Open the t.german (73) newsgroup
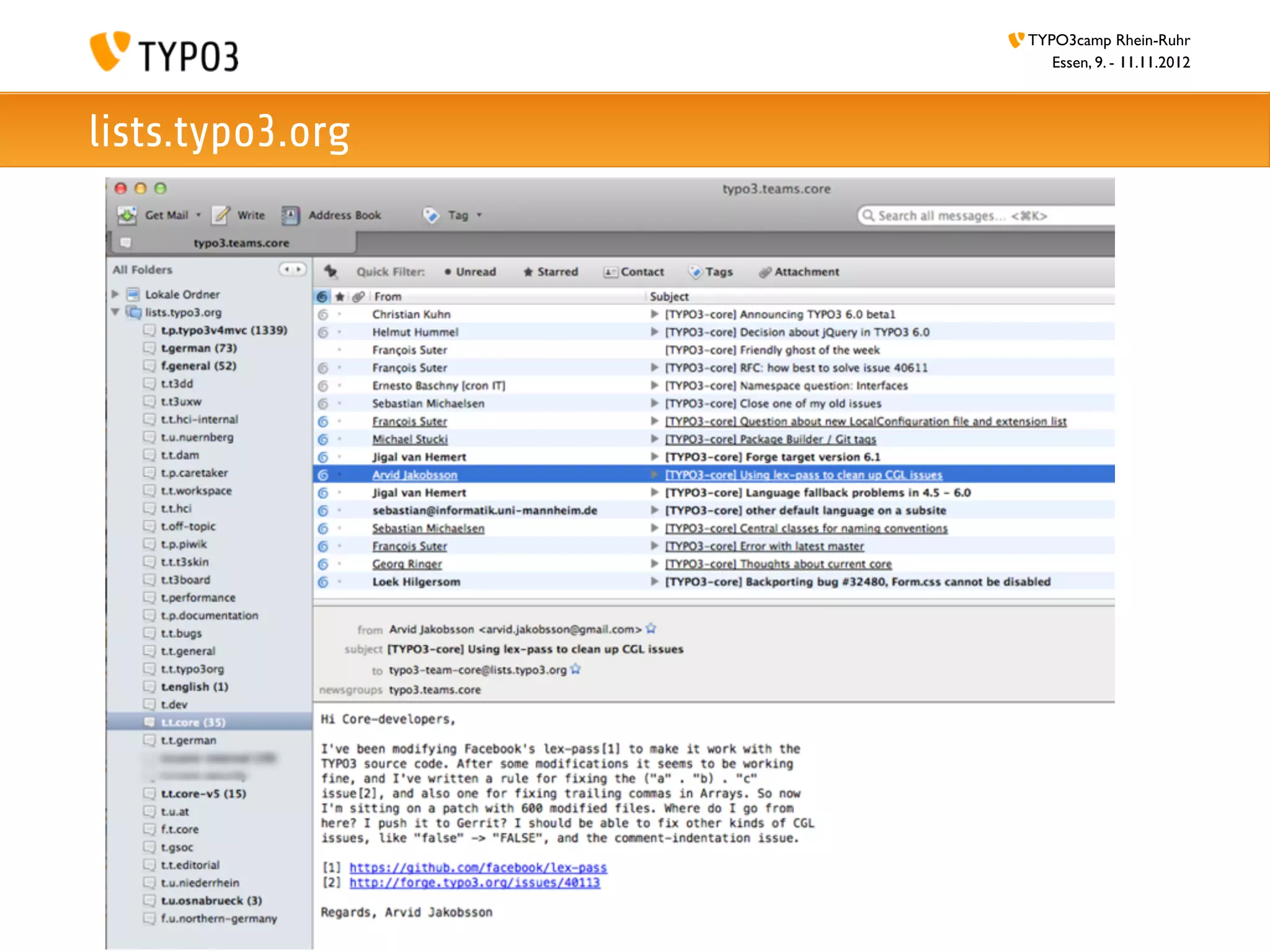 [x=199, y=348]
